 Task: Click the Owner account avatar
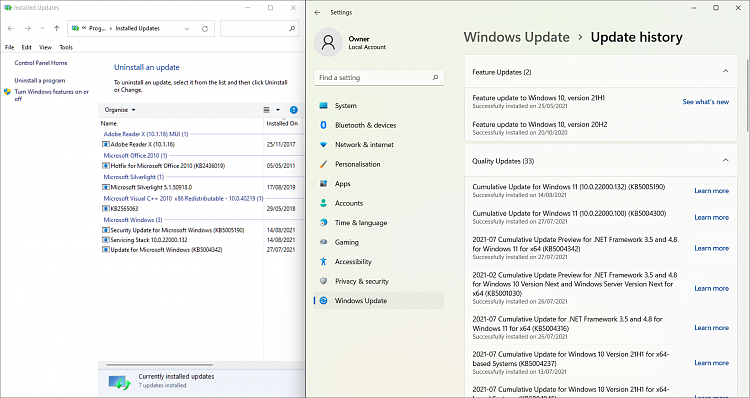tap(328, 42)
